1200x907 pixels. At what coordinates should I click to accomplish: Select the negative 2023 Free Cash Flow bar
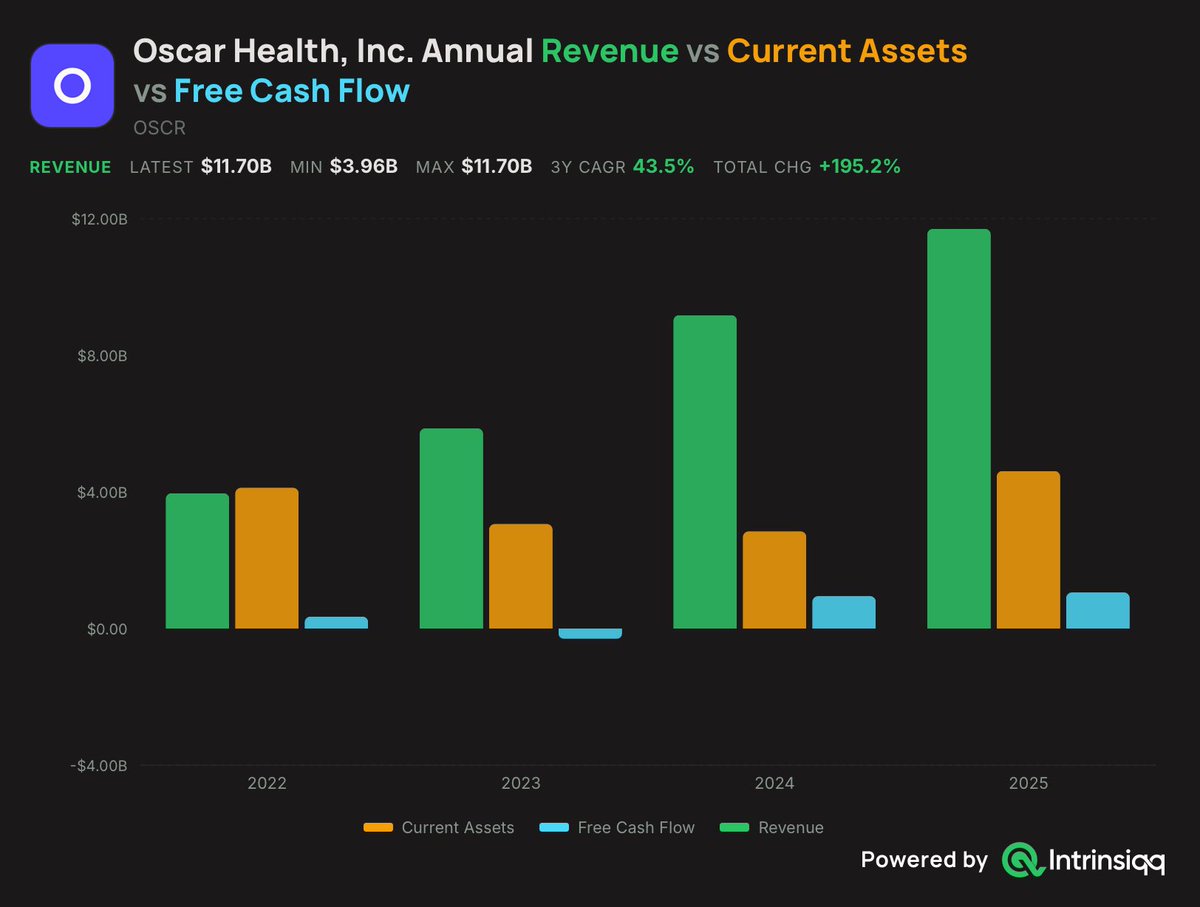[x=590, y=633]
